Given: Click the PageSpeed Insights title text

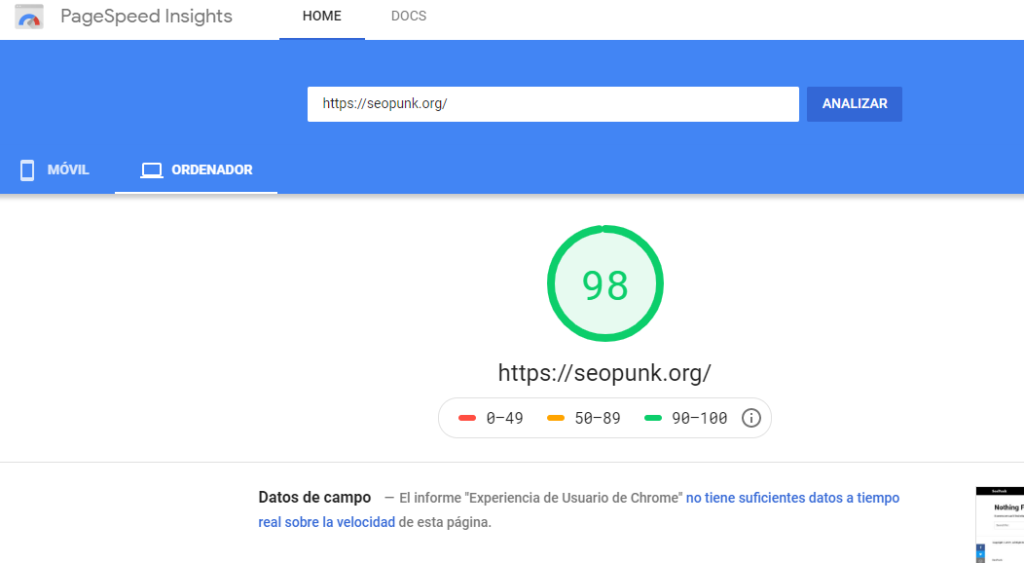Looking at the screenshot, I should [x=146, y=16].
